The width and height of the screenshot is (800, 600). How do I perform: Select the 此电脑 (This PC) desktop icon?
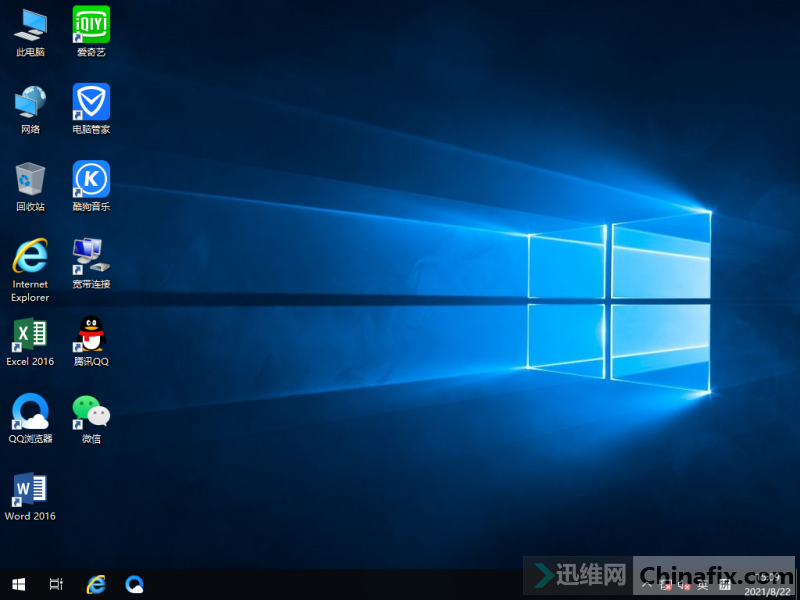click(x=30, y=32)
